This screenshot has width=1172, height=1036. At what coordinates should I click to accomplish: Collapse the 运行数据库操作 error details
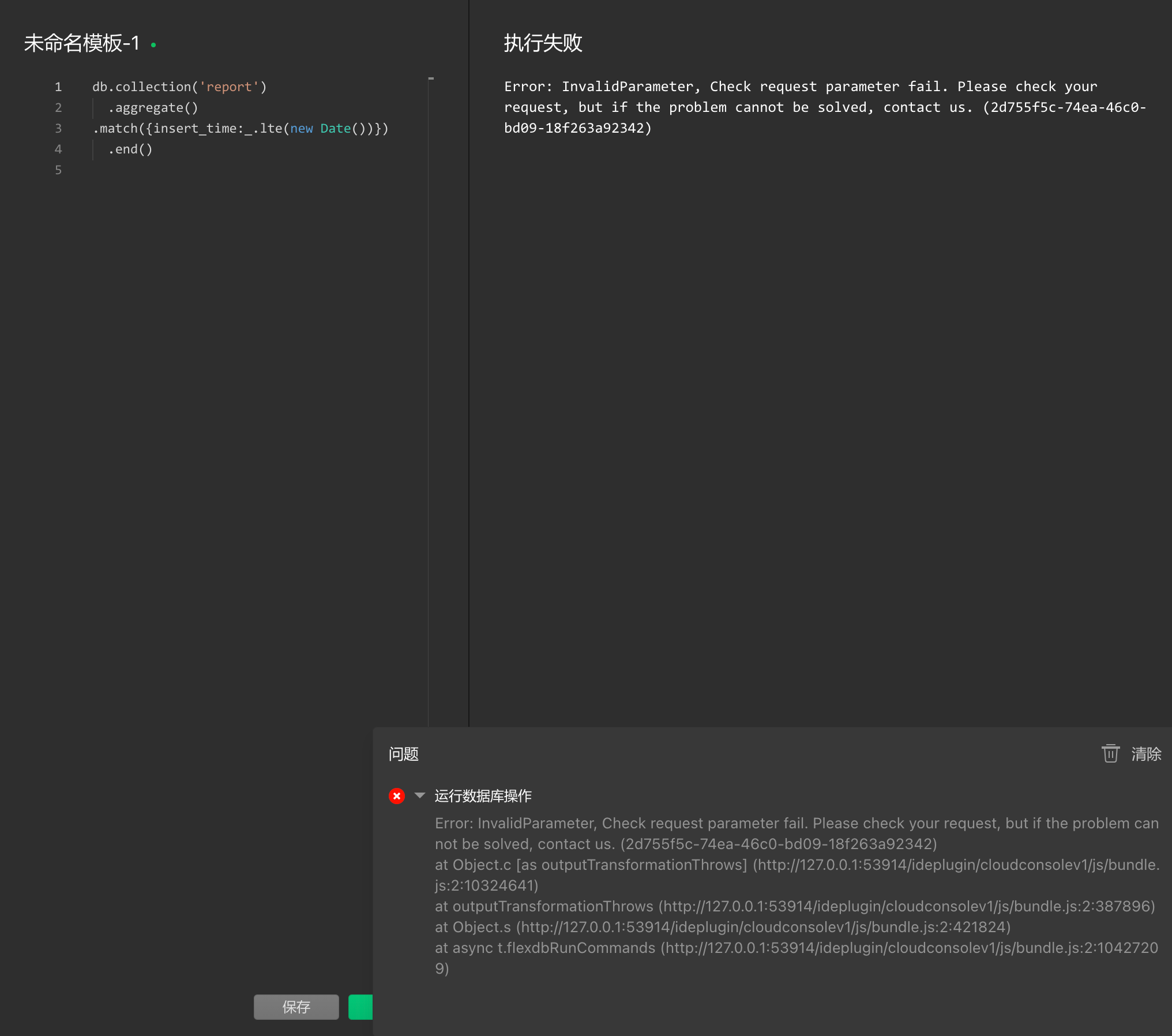[420, 796]
